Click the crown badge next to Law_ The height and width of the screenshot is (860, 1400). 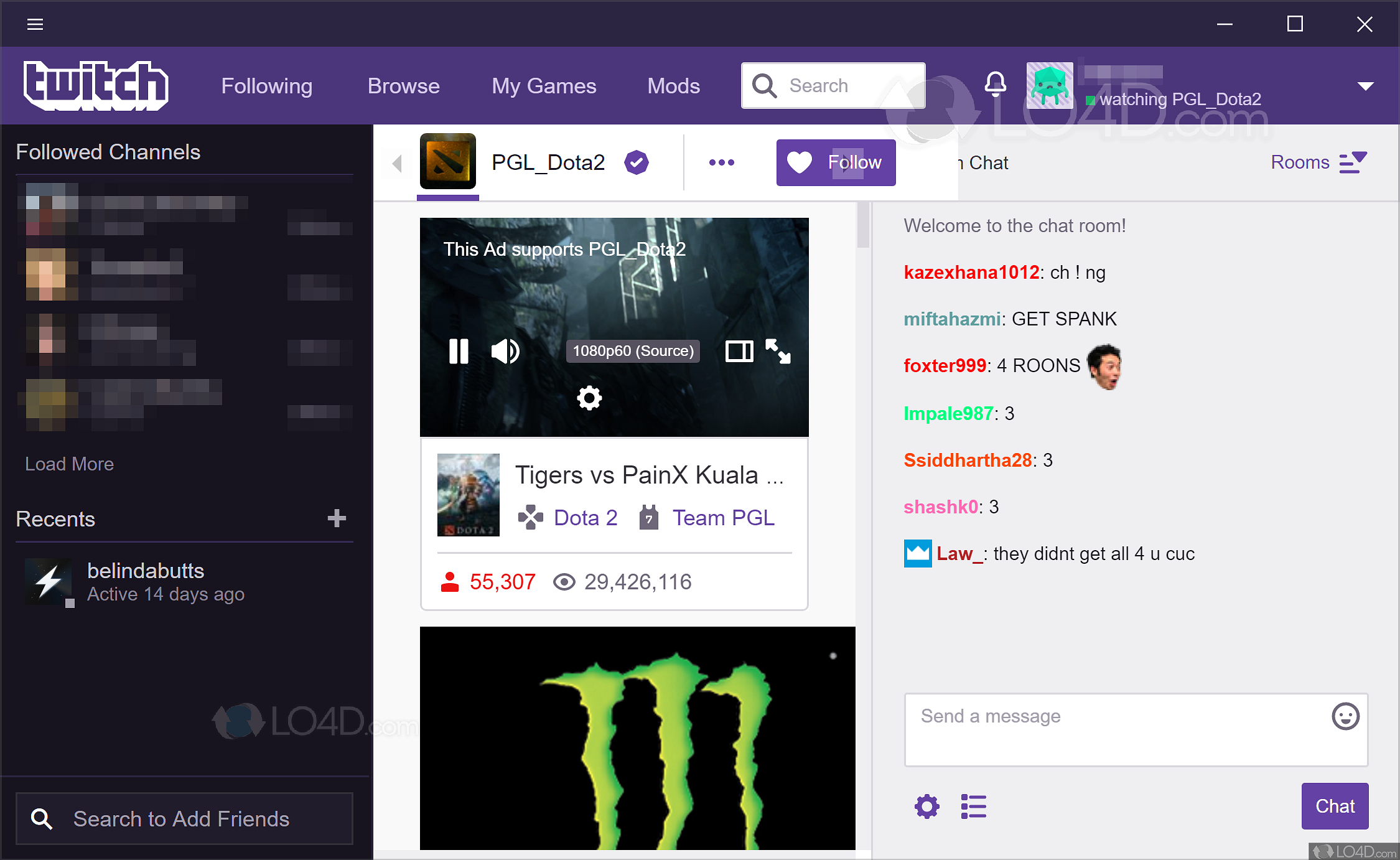point(917,553)
